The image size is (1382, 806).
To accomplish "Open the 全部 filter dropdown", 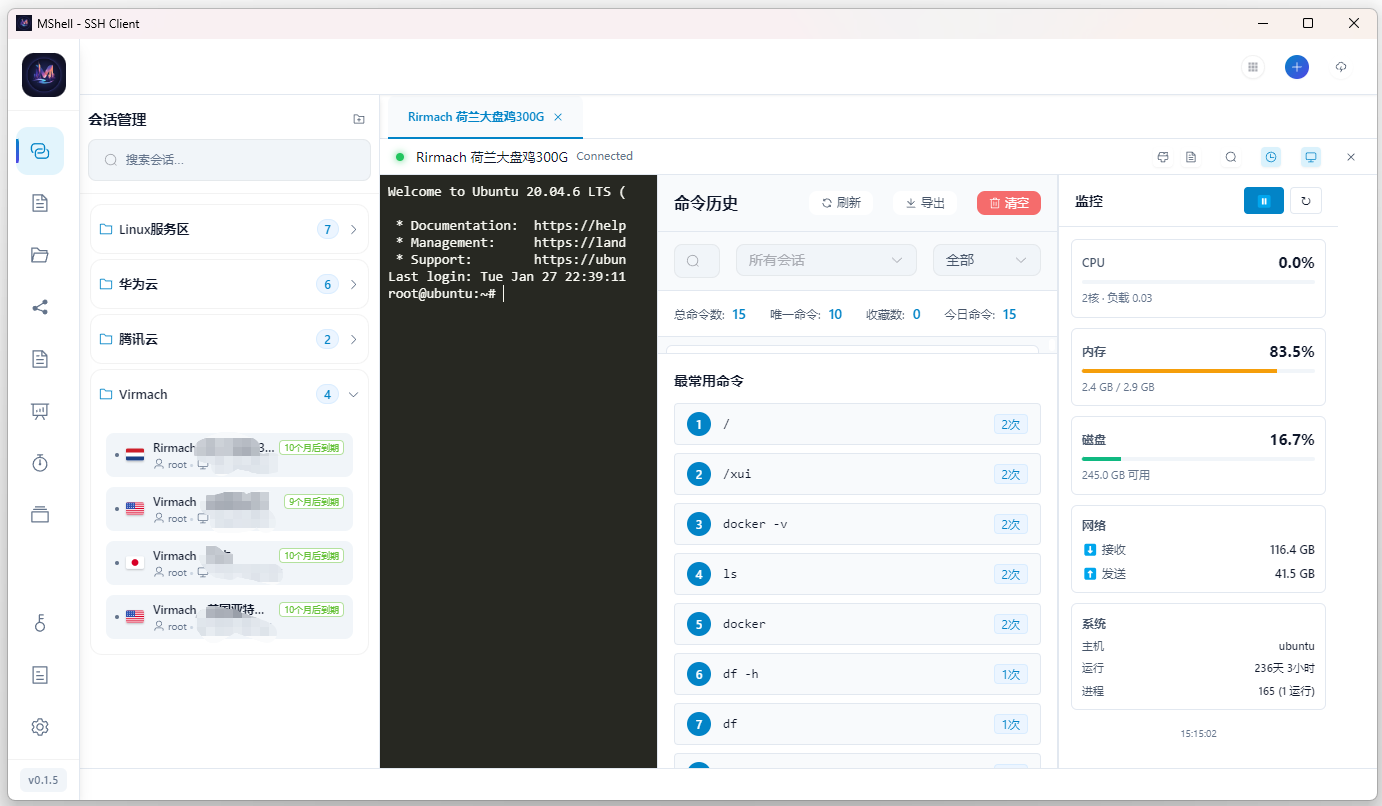I will pos(986,260).
